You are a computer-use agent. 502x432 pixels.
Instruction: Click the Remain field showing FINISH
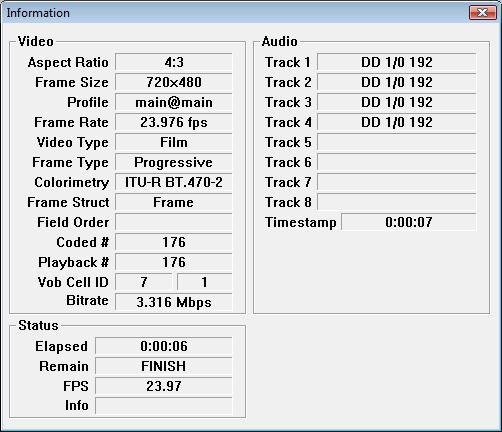point(164,366)
